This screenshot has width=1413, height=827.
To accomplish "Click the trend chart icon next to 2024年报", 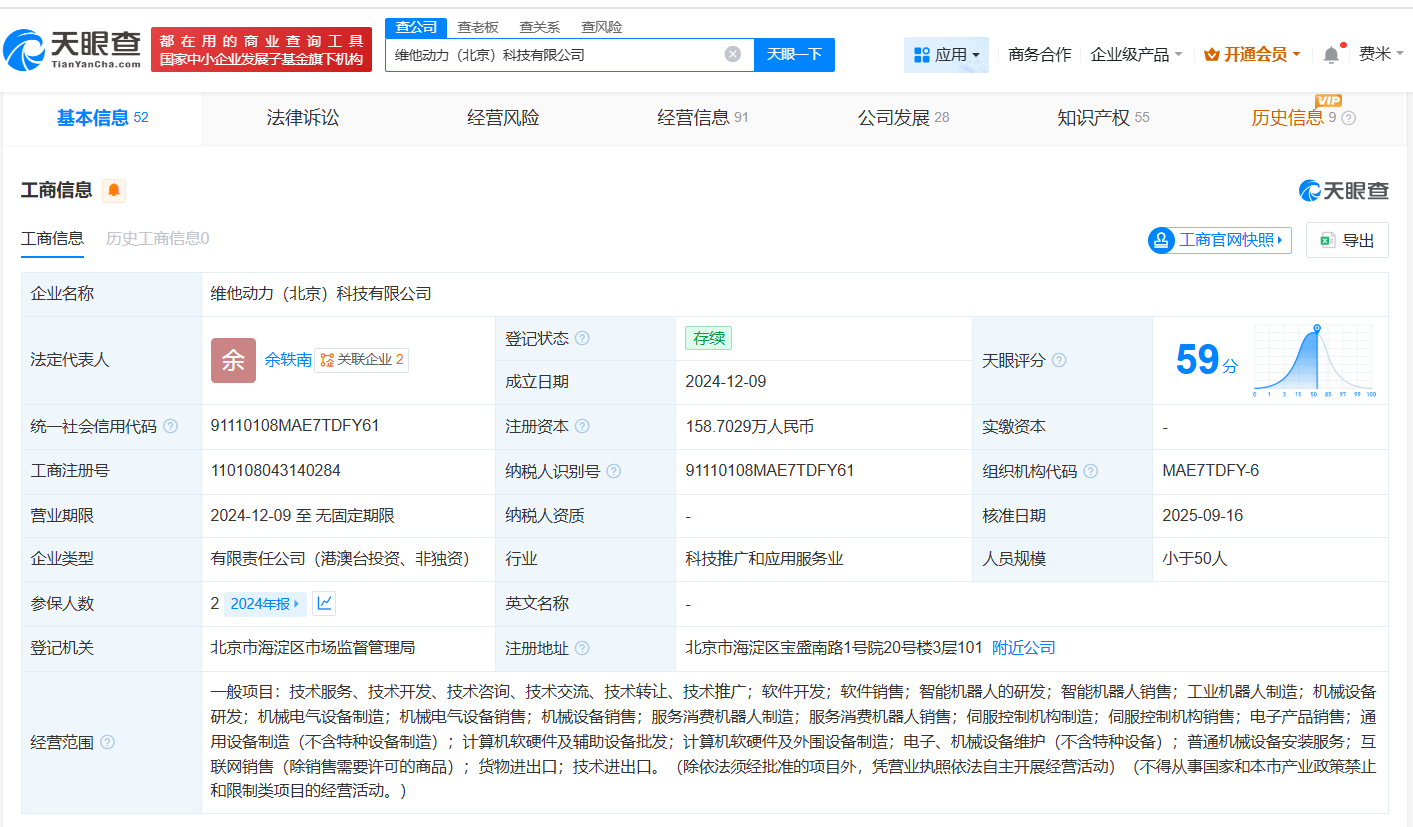I will [325, 603].
